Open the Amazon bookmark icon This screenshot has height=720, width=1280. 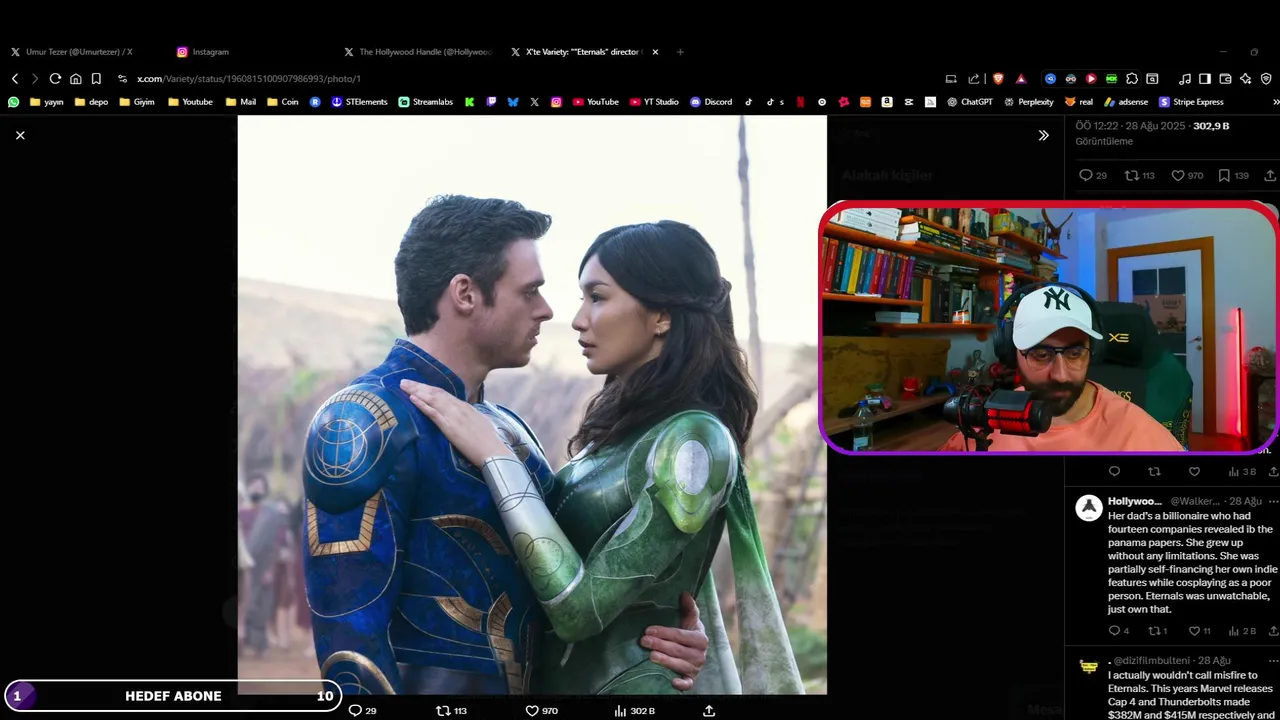[x=887, y=102]
